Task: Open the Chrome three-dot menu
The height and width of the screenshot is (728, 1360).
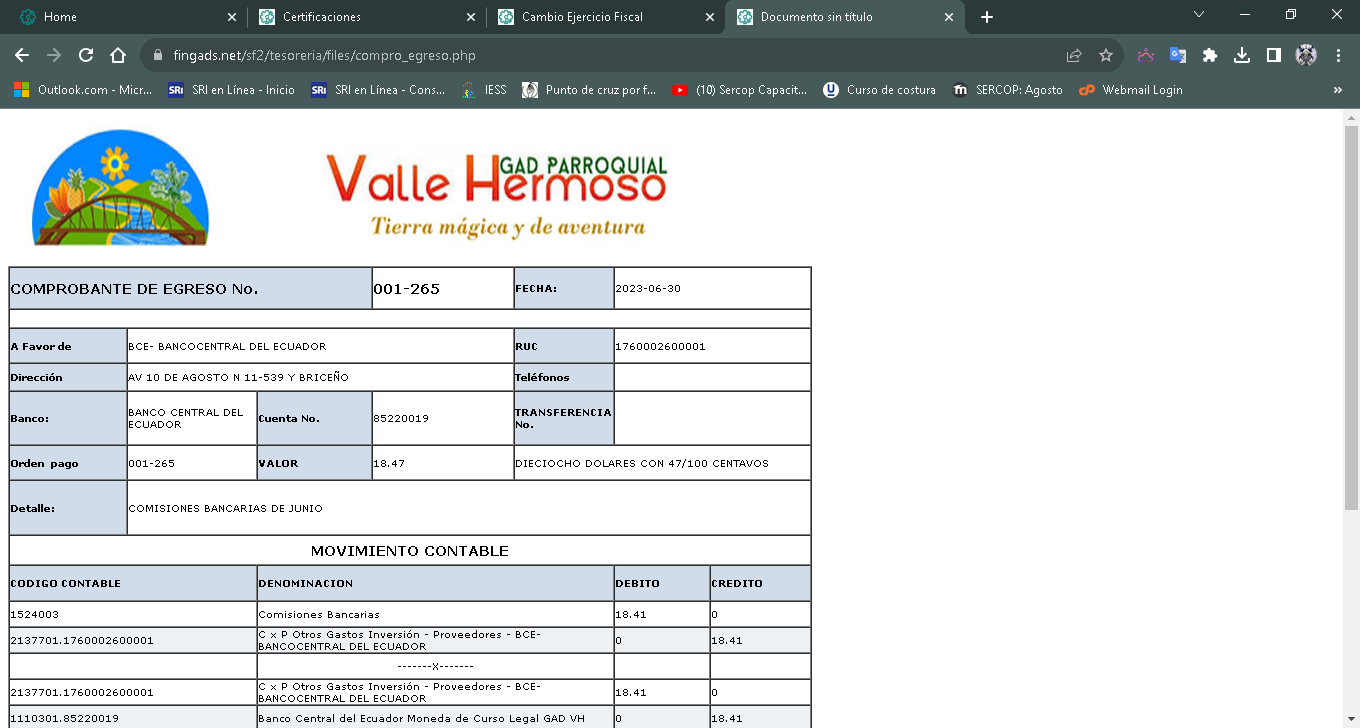Action: (1338, 56)
